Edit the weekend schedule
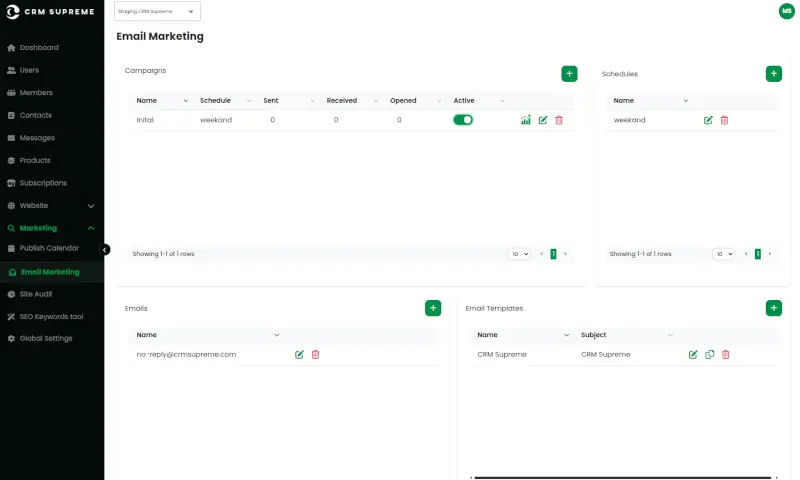 (x=708, y=120)
